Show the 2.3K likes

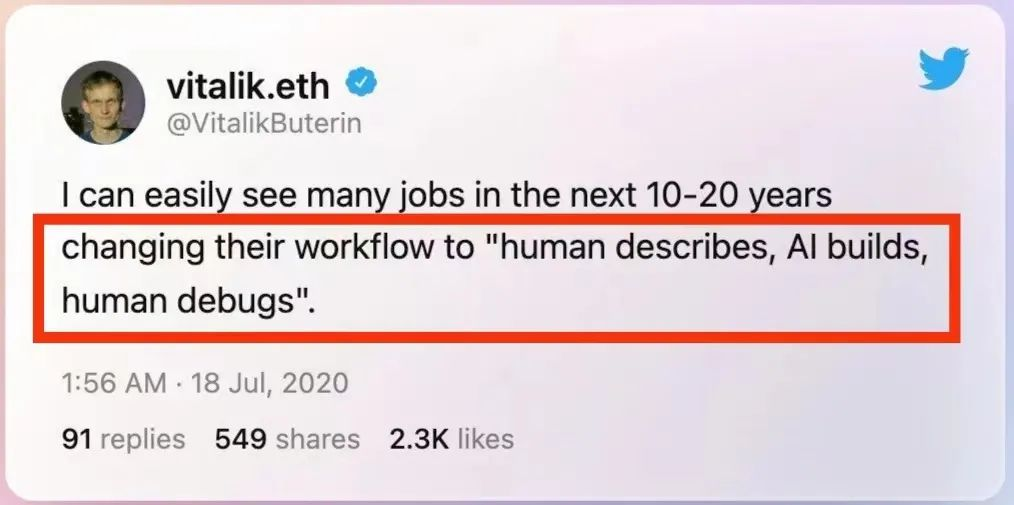click(452, 440)
